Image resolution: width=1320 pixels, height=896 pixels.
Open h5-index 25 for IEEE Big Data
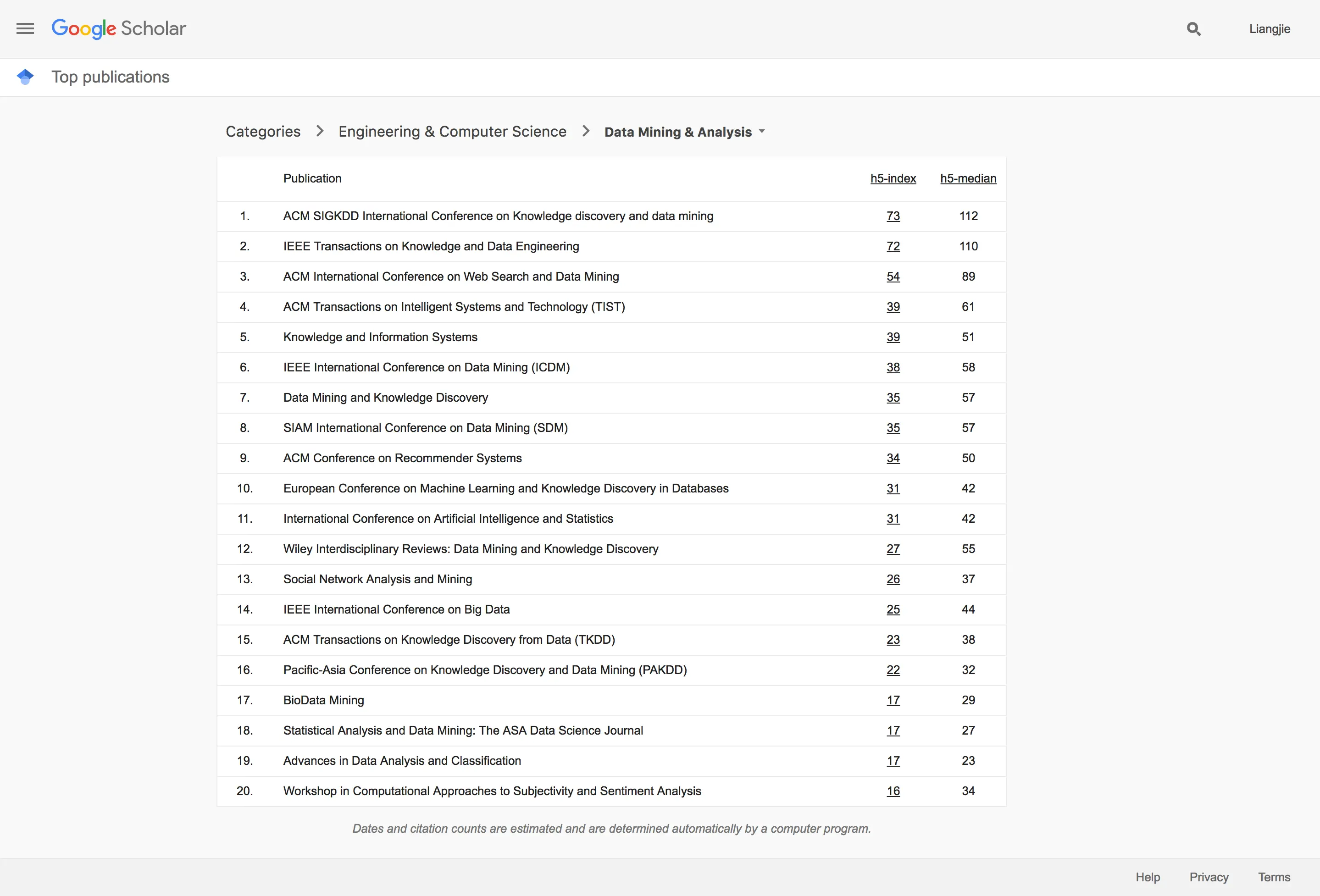pos(893,609)
